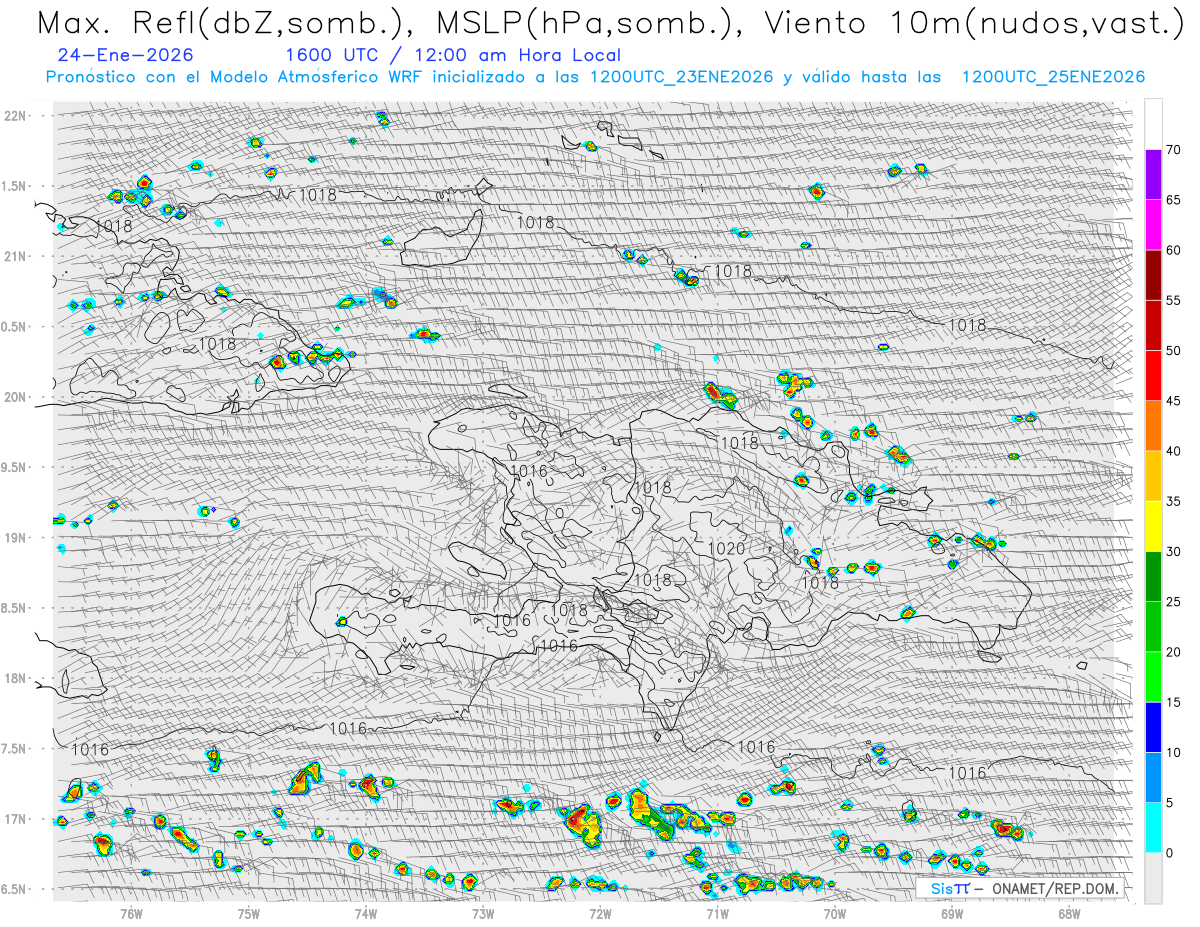Click the '68W' longitude axis label
Image resolution: width=1200 pixels, height=927 pixels.
[1069, 913]
